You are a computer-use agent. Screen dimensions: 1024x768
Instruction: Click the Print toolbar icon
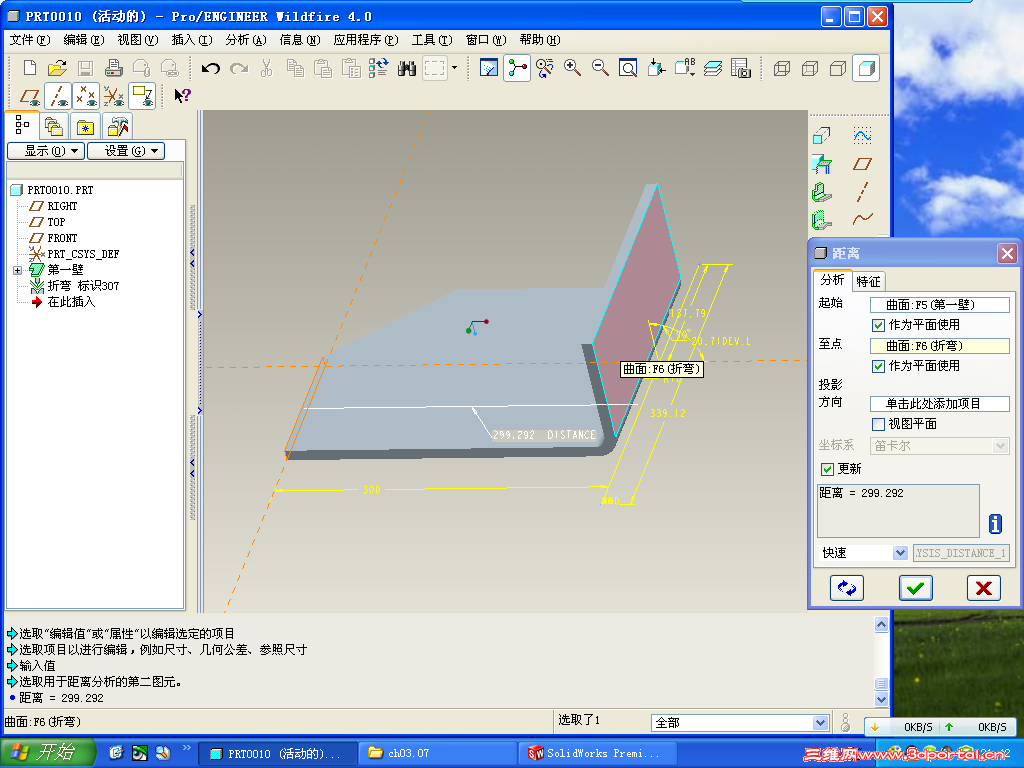[112, 68]
